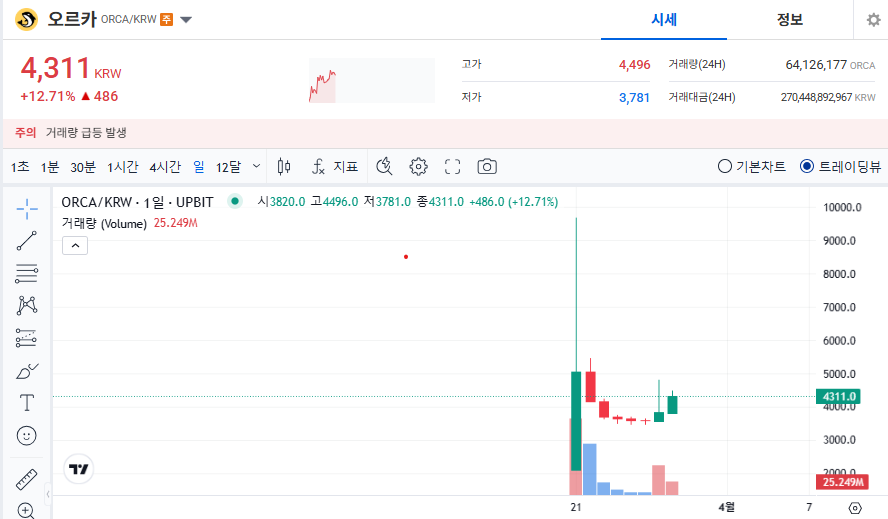Toggle fullscreen chart mode
The width and height of the screenshot is (888, 519).
452,167
